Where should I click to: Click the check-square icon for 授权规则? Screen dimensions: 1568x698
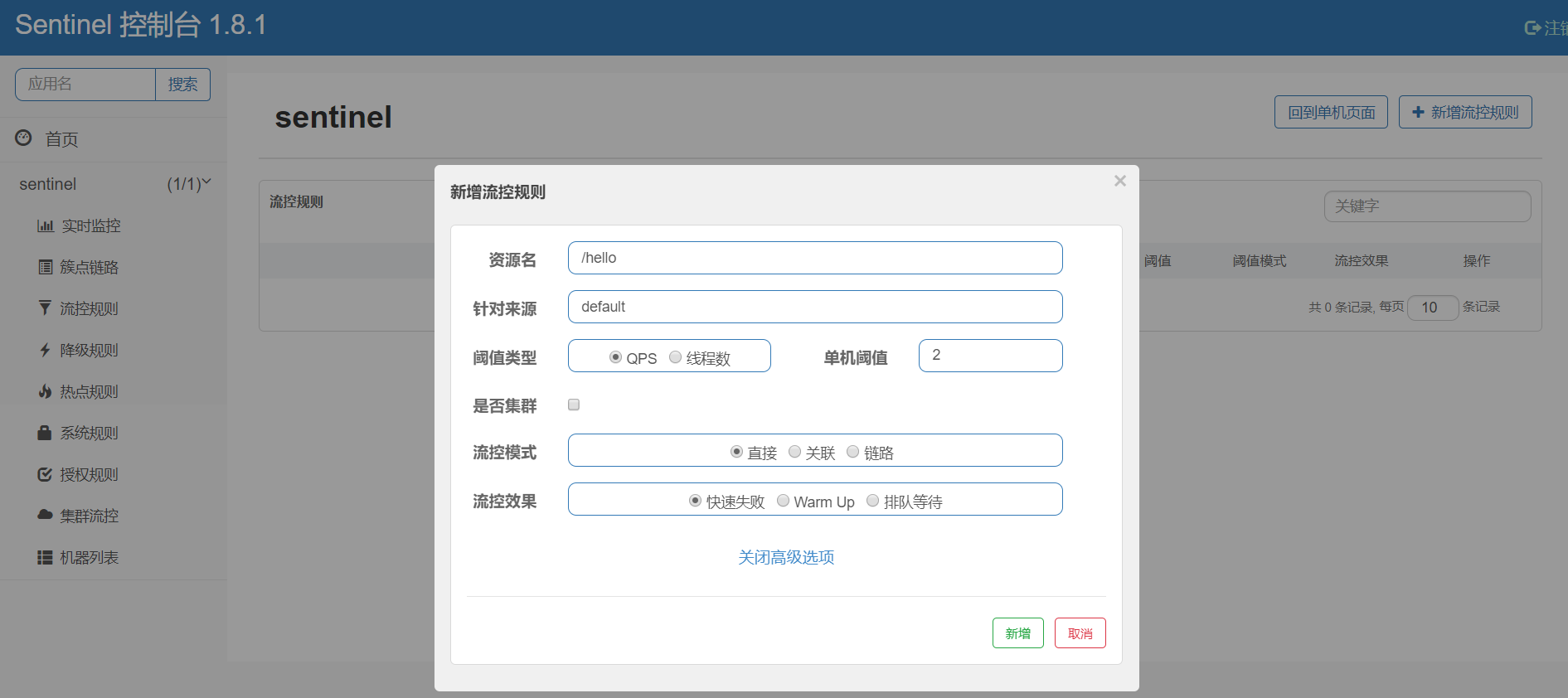point(45,474)
